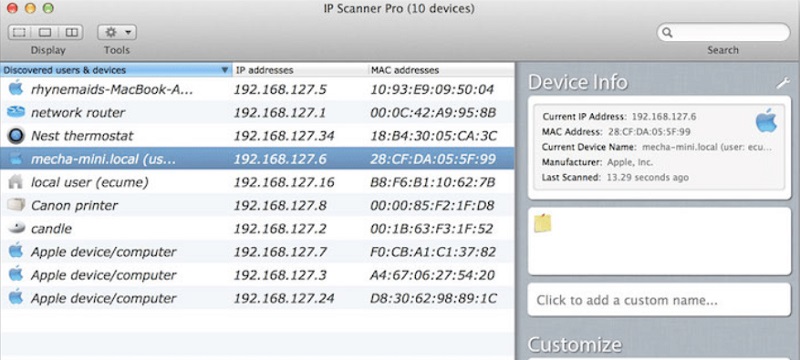The height and width of the screenshot is (360, 800).
Task: Click MAC address B8:F6:B1:10:62:7B
Action: pyautogui.click(x=433, y=183)
